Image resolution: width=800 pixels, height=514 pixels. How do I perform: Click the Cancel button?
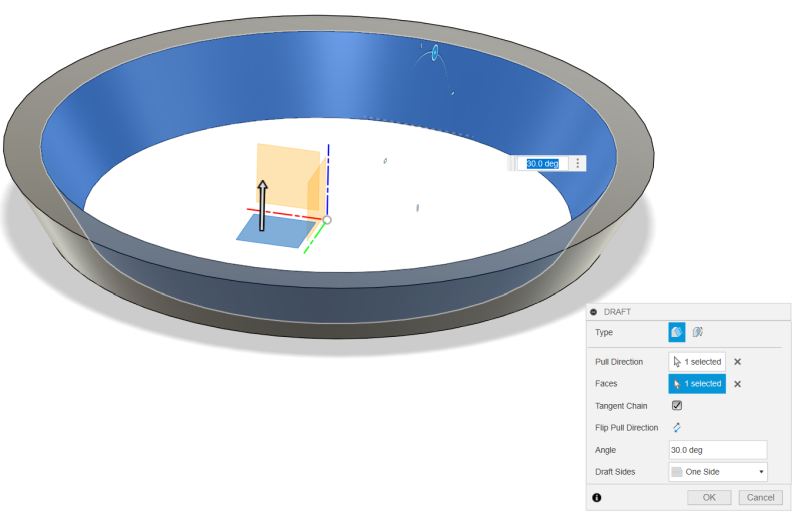point(760,498)
